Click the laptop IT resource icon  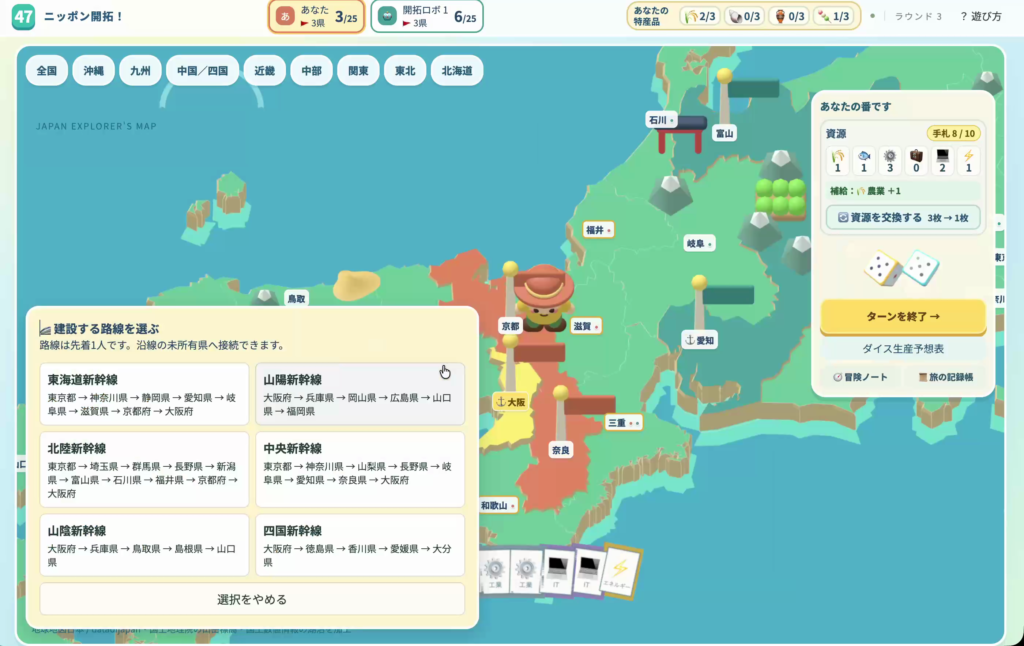click(x=942, y=156)
